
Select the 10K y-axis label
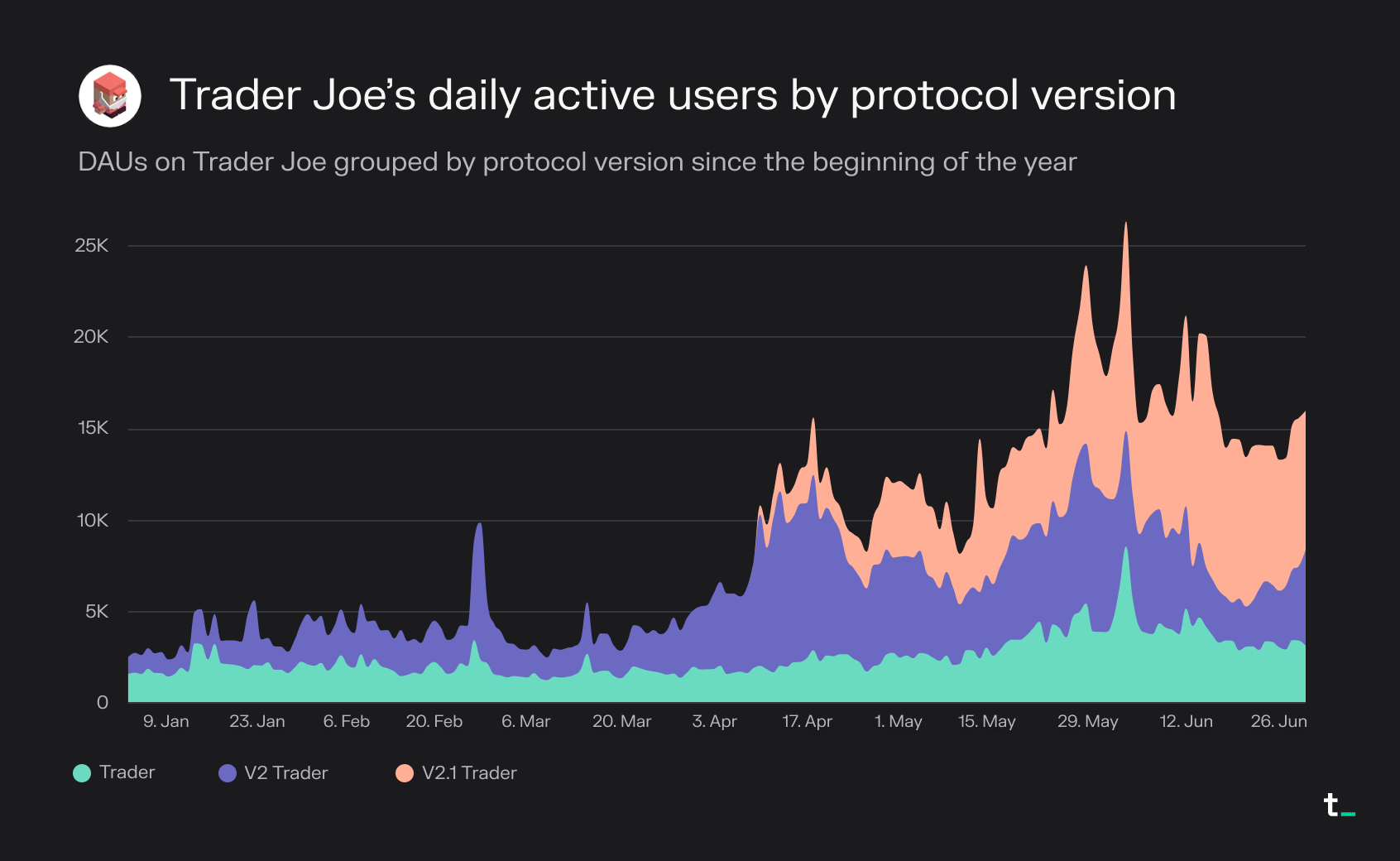coord(93,521)
